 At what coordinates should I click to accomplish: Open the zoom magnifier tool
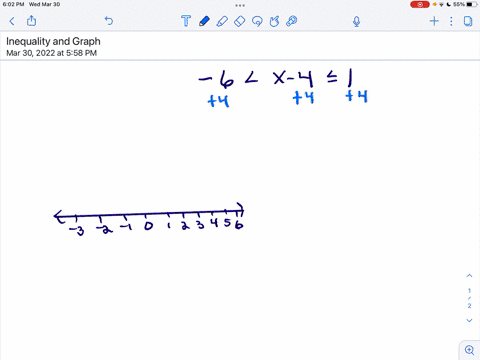click(469, 350)
